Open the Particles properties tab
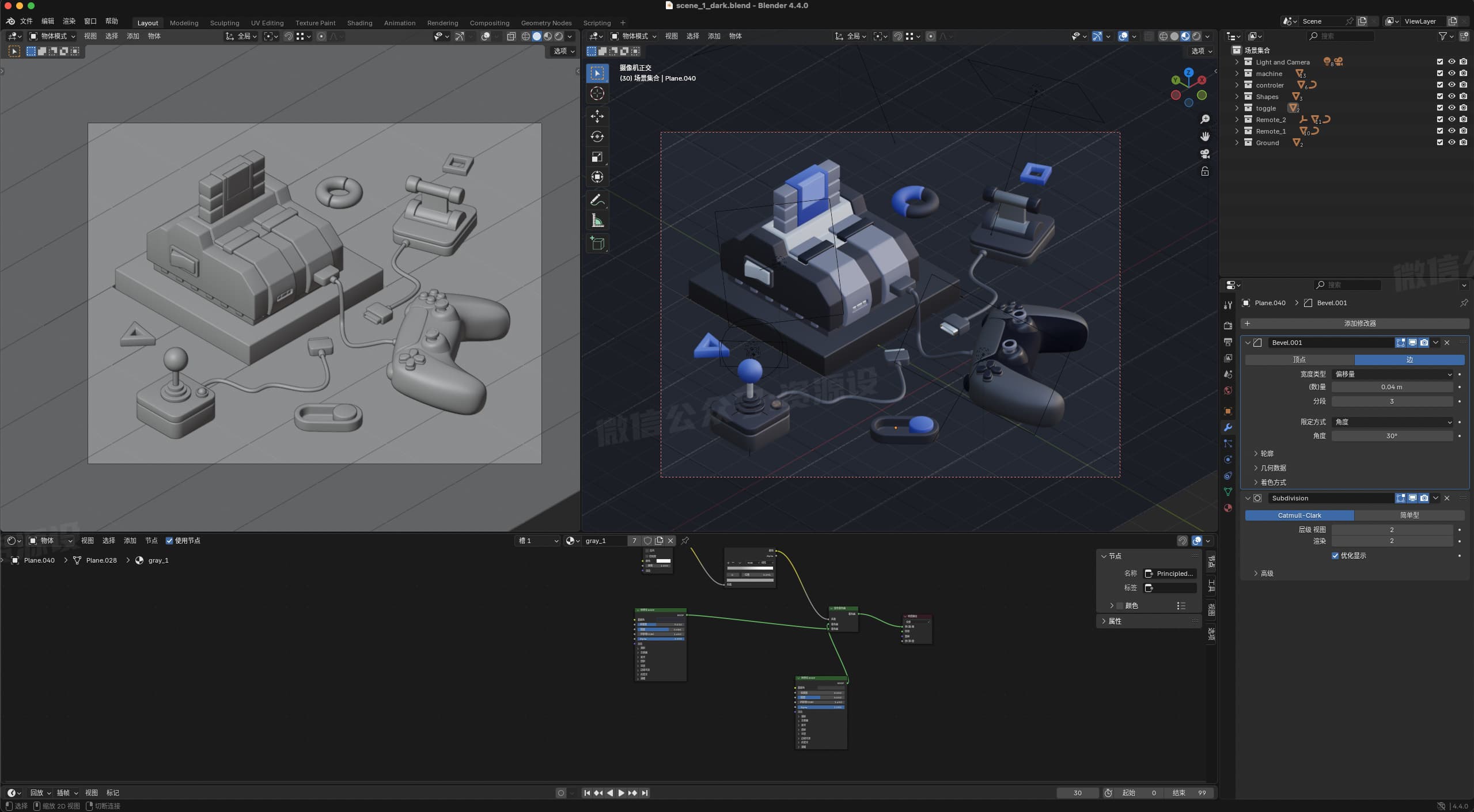The height and width of the screenshot is (812, 1474). 1228,443
